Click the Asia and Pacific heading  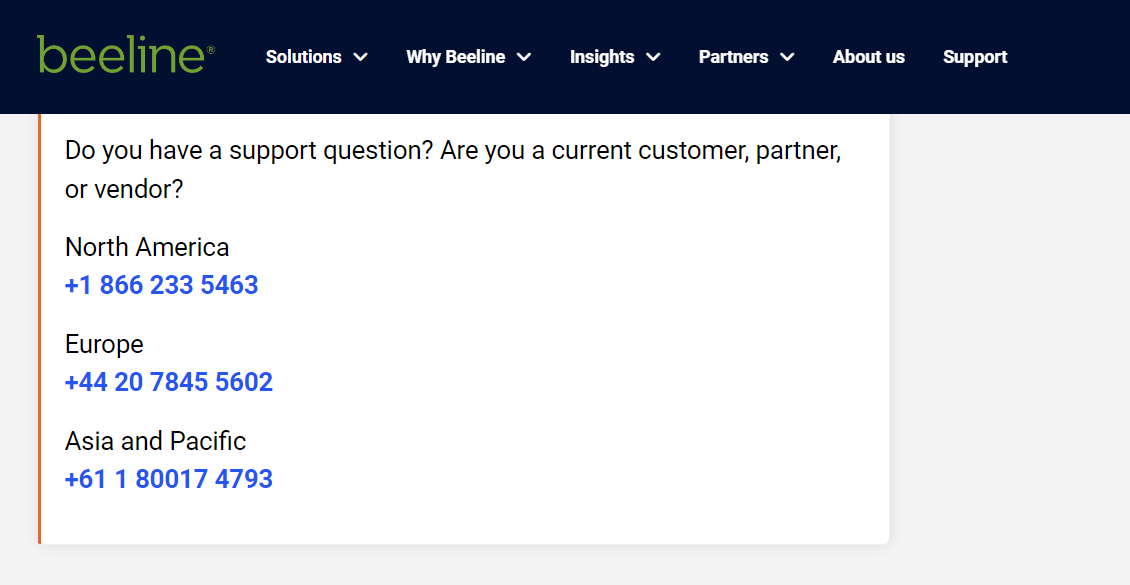click(155, 441)
